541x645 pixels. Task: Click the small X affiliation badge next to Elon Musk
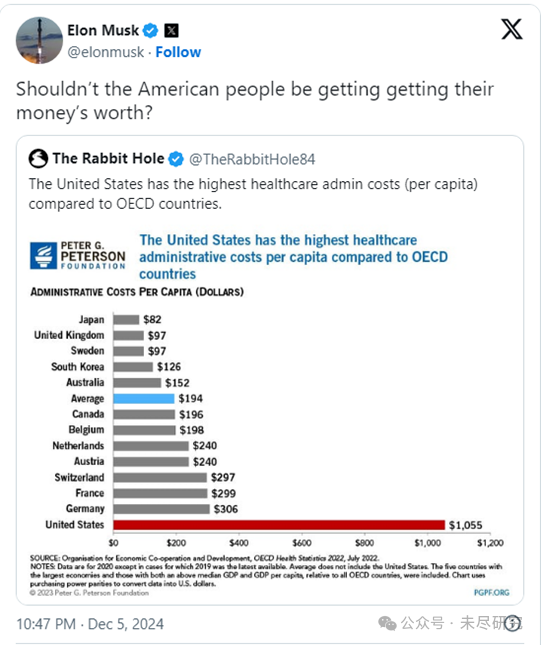171,30
